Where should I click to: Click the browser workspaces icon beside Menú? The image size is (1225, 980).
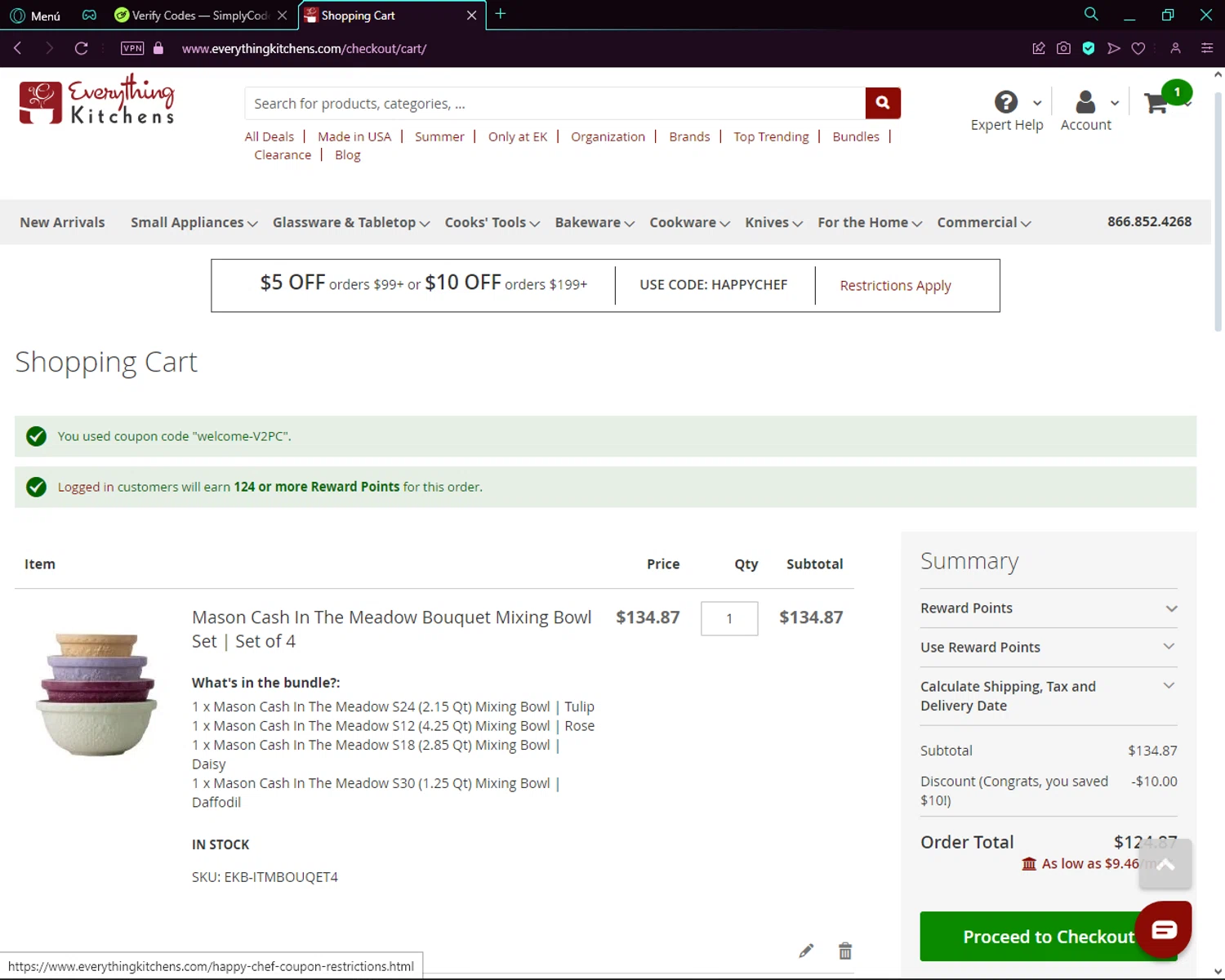[x=89, y=15]
